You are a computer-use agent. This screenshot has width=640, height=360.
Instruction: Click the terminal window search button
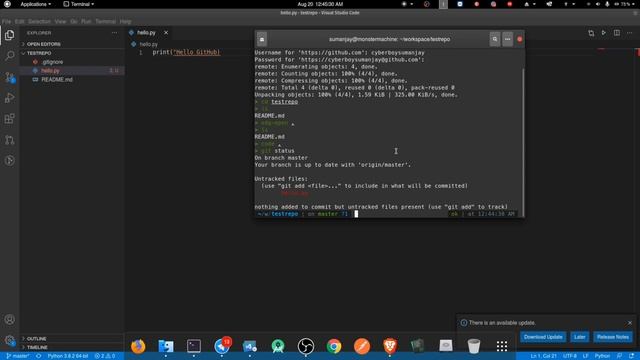[x=495, y=39]
